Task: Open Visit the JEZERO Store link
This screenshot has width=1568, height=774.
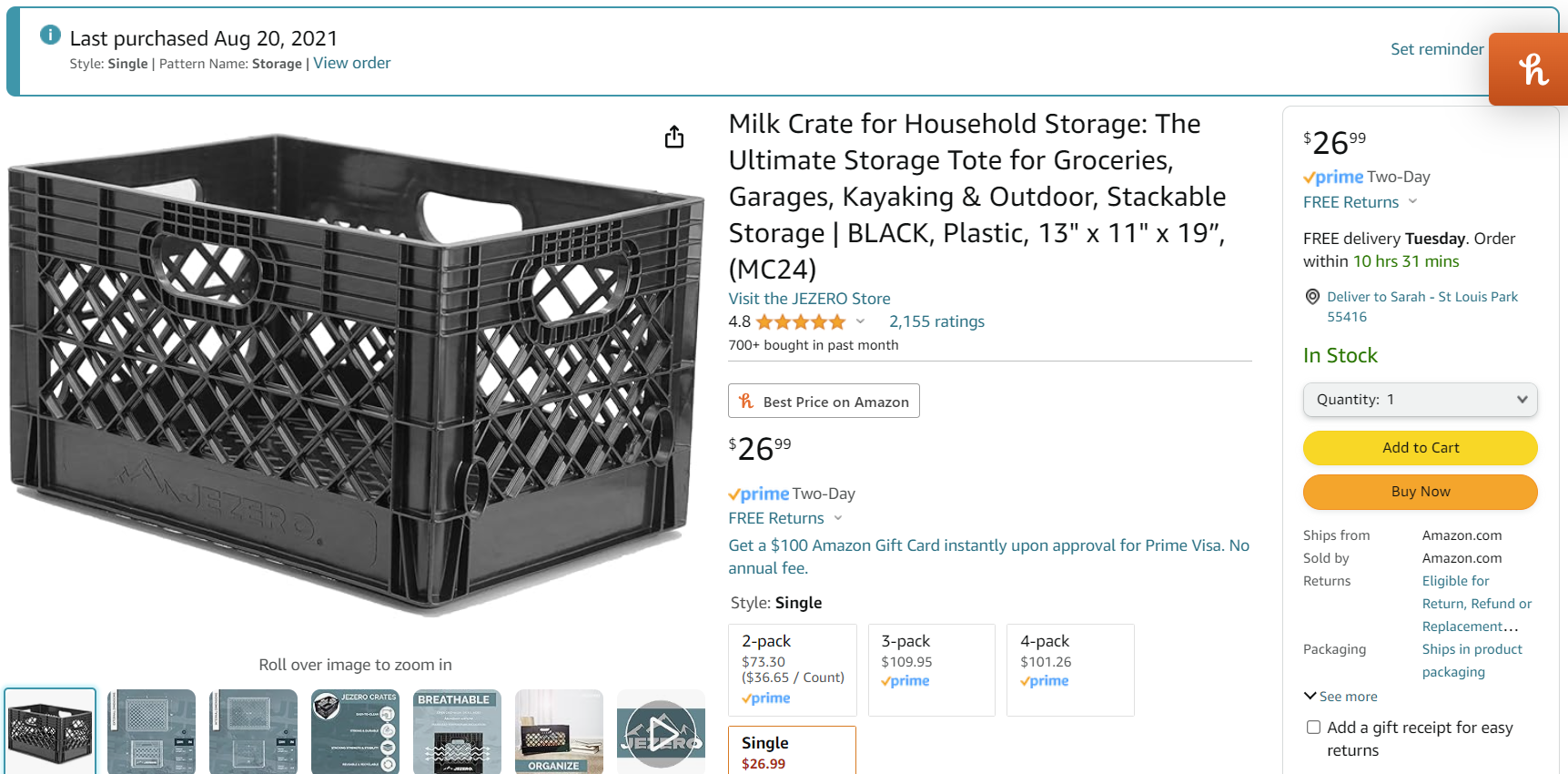Action: coord(809,299)
